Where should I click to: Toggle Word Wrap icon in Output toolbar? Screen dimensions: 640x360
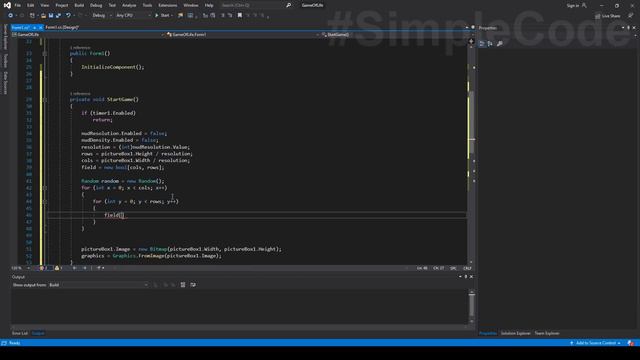click(x=193, y=285)
